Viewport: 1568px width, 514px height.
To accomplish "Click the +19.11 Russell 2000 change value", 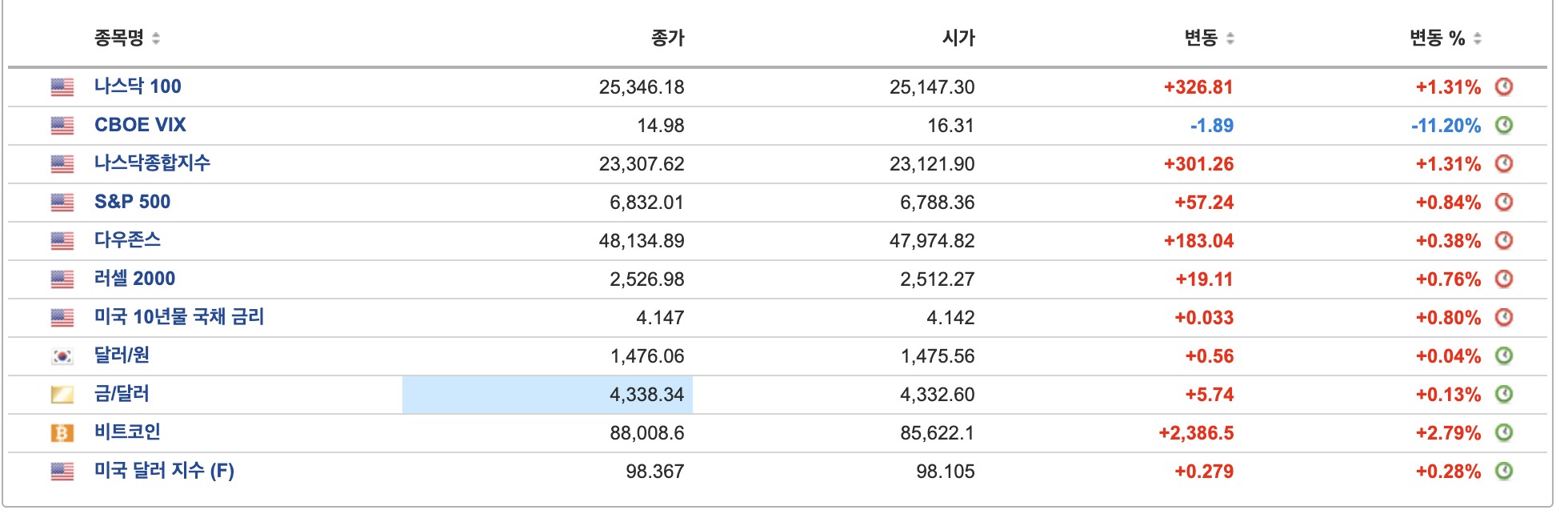I will point(1204,279).
